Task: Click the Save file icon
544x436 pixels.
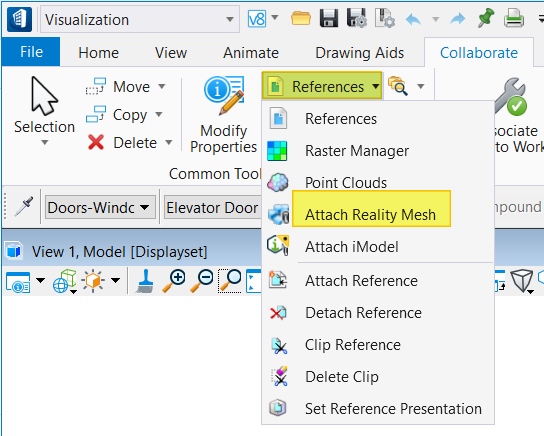Action: click(329, 18)
